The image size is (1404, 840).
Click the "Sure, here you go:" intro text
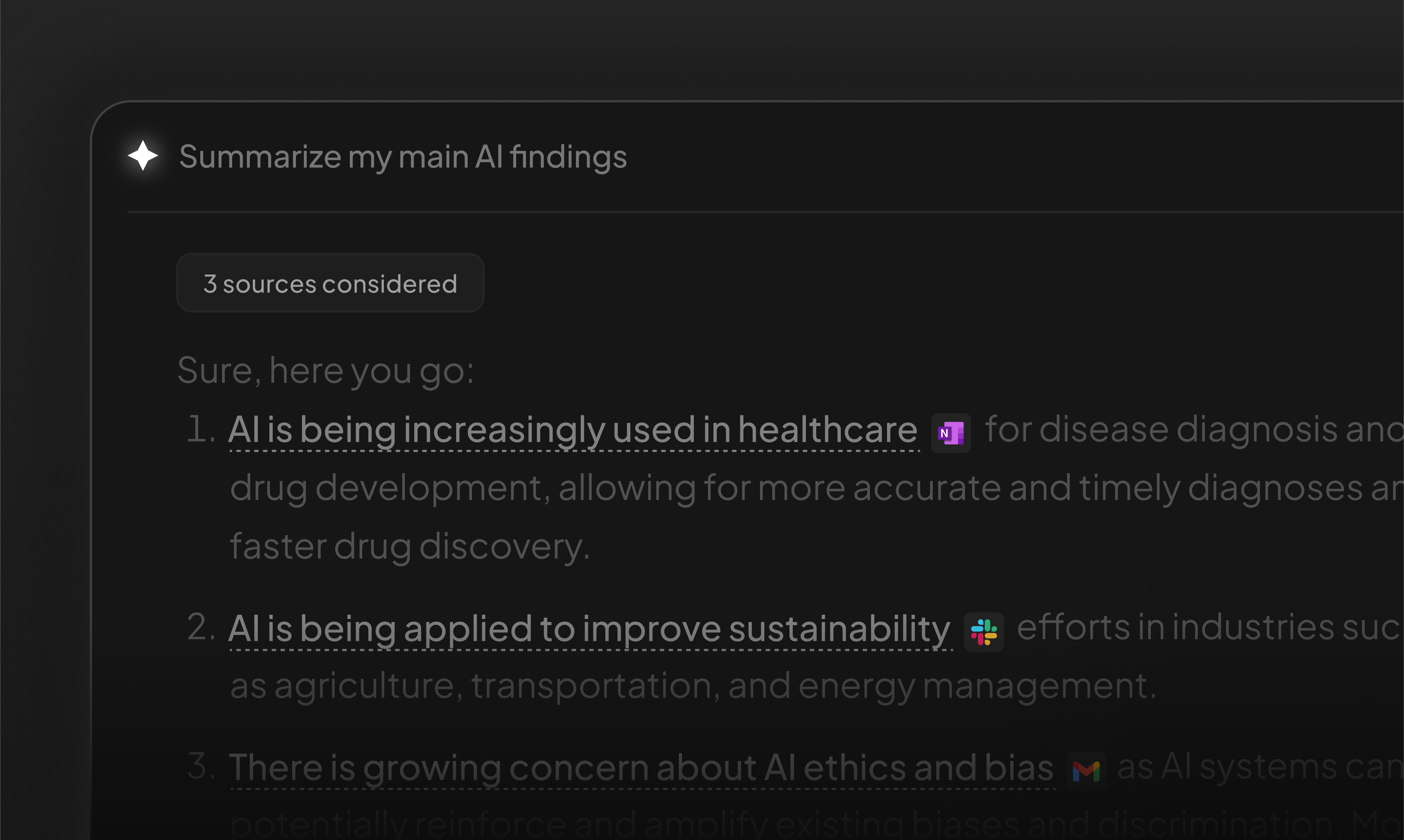326,371
